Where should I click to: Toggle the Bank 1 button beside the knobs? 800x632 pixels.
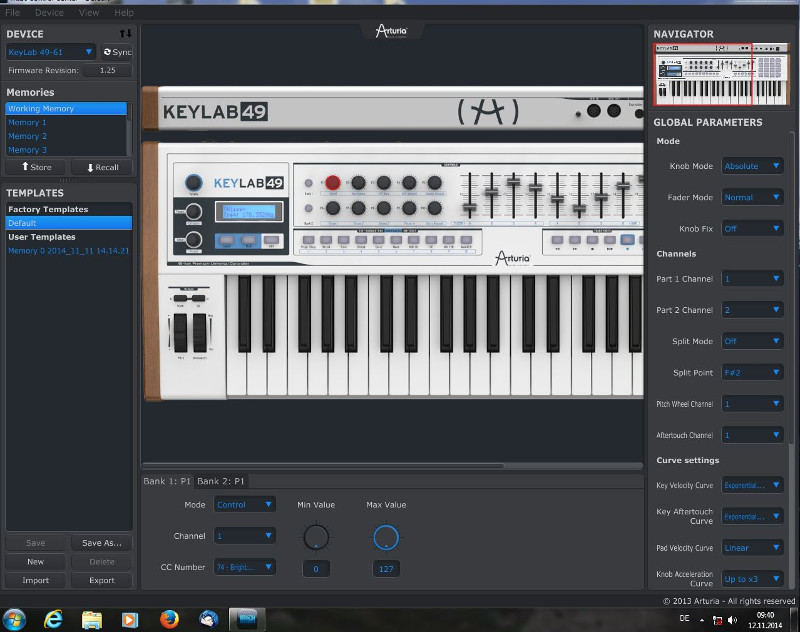click(x=308, y=183)
